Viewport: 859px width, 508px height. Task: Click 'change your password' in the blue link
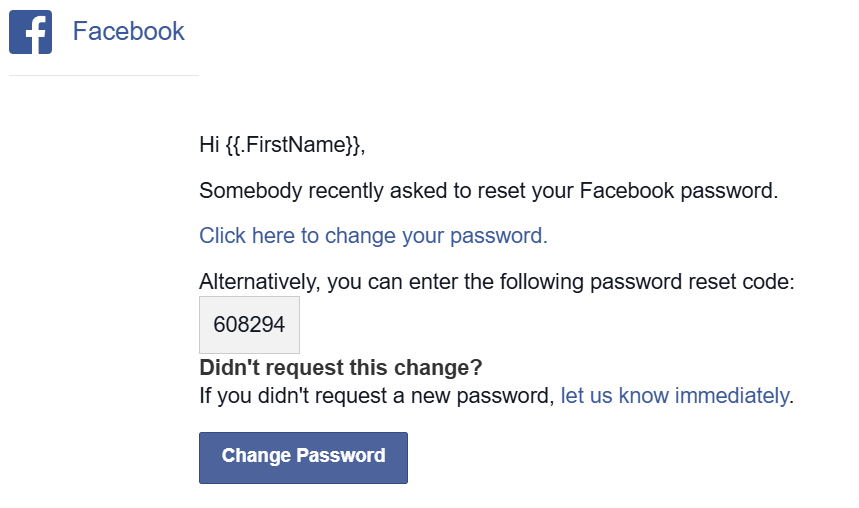[434, 236]
